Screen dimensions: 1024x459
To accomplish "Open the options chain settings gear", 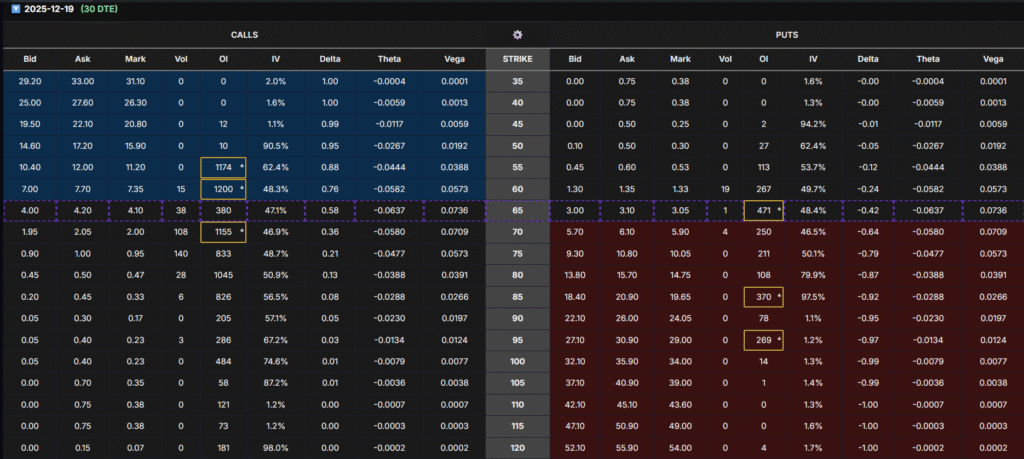I will (x=517, y=34).
